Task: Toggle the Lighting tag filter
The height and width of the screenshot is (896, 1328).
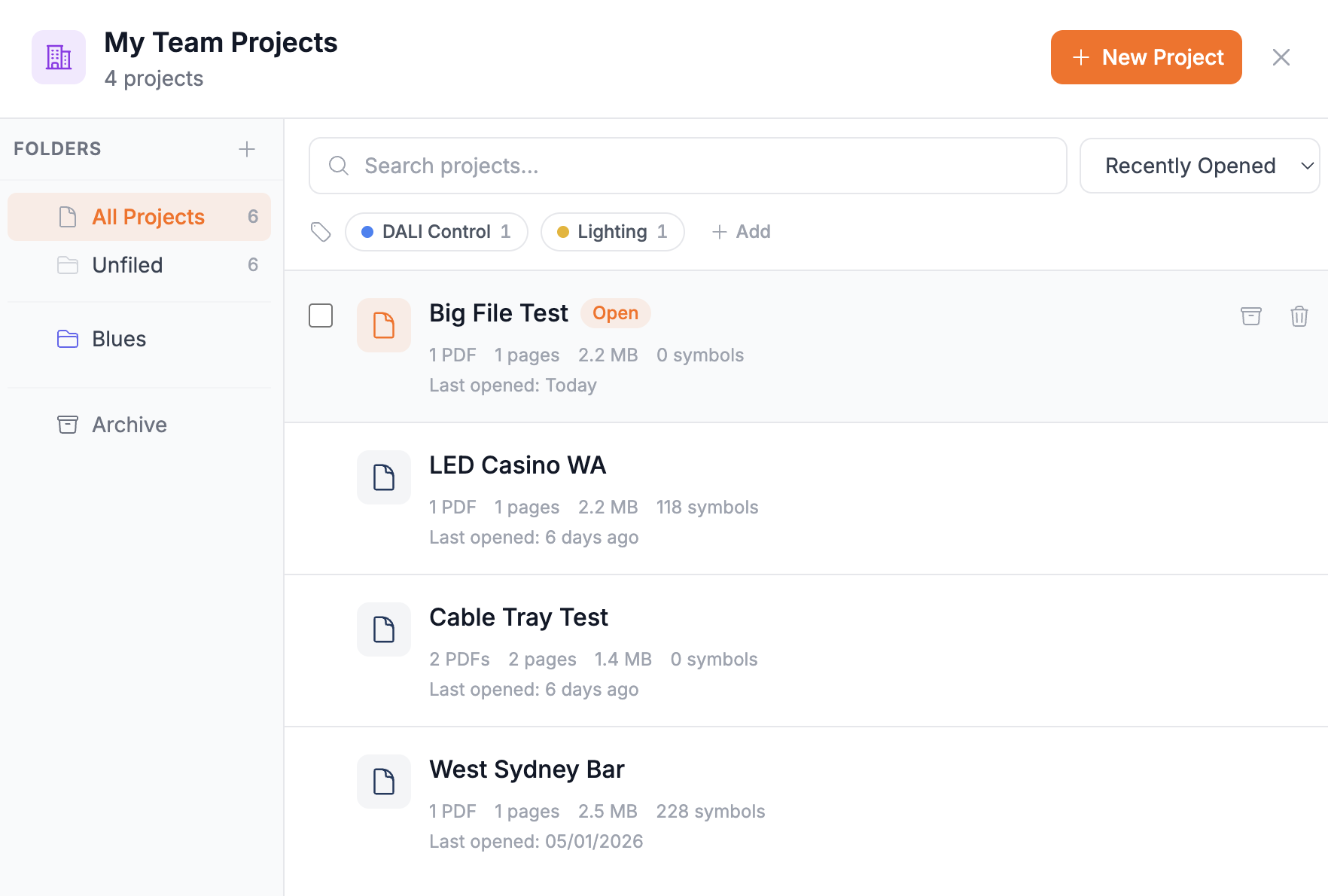Action: (612, 232)
